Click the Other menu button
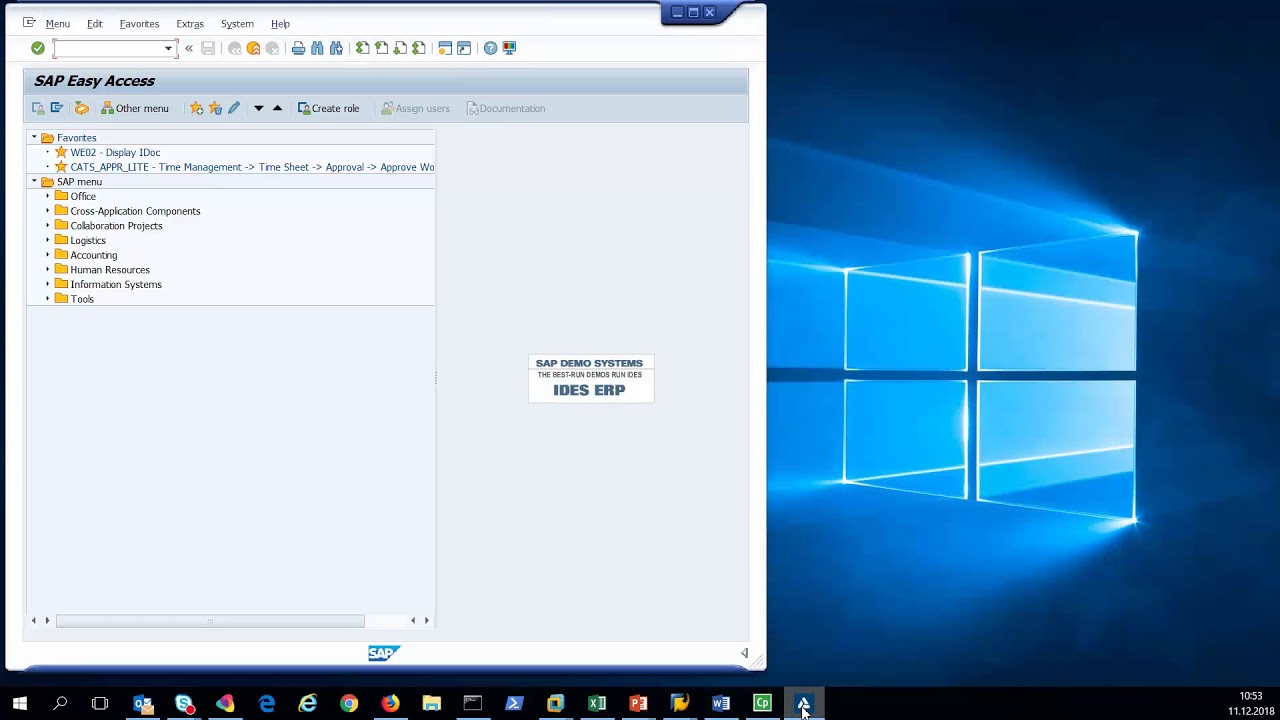The image size is (1280, 720). click(134, 108)
